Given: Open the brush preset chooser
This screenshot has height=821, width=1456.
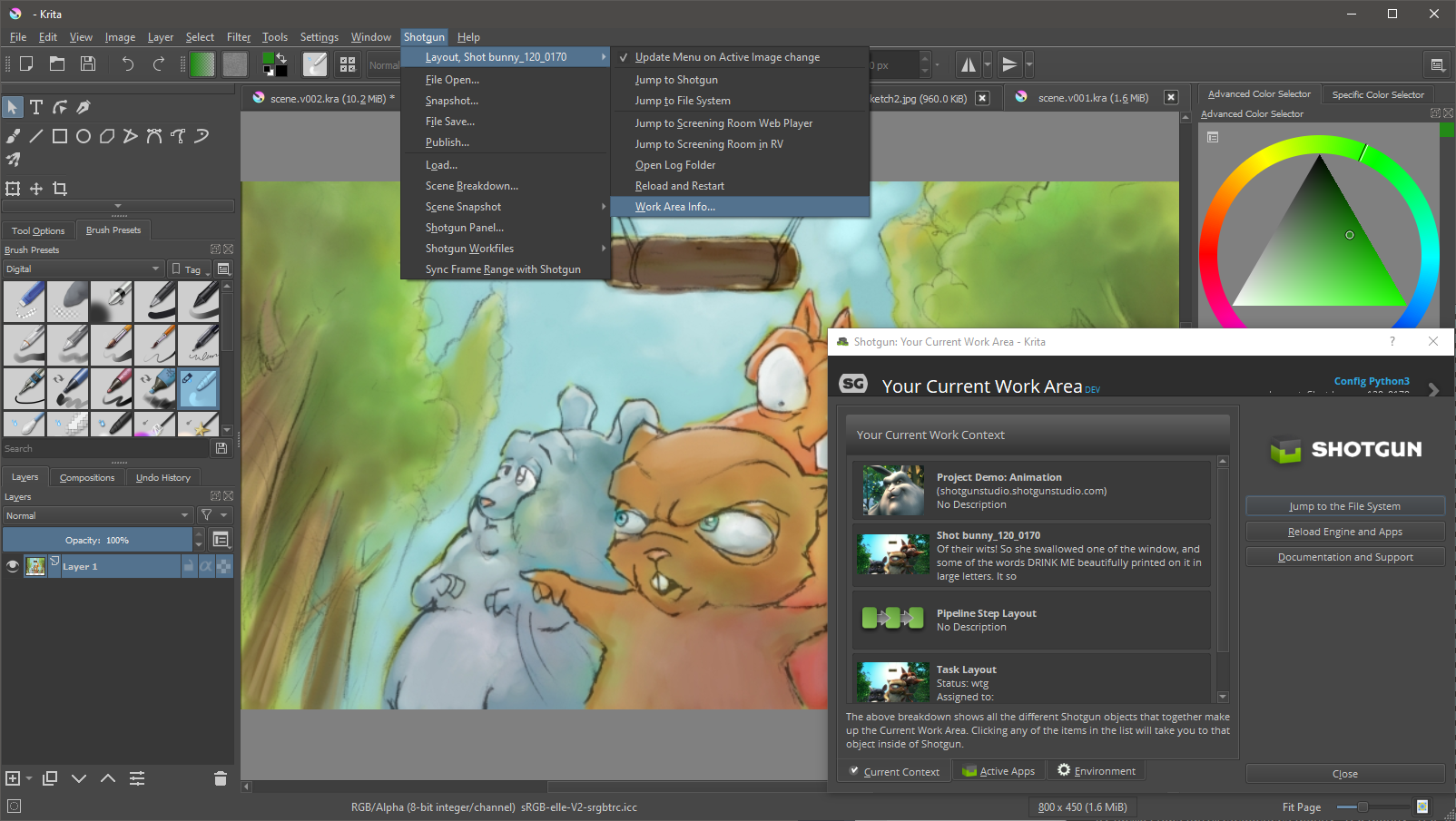Looking at the screenshot, I should (315, 64).
